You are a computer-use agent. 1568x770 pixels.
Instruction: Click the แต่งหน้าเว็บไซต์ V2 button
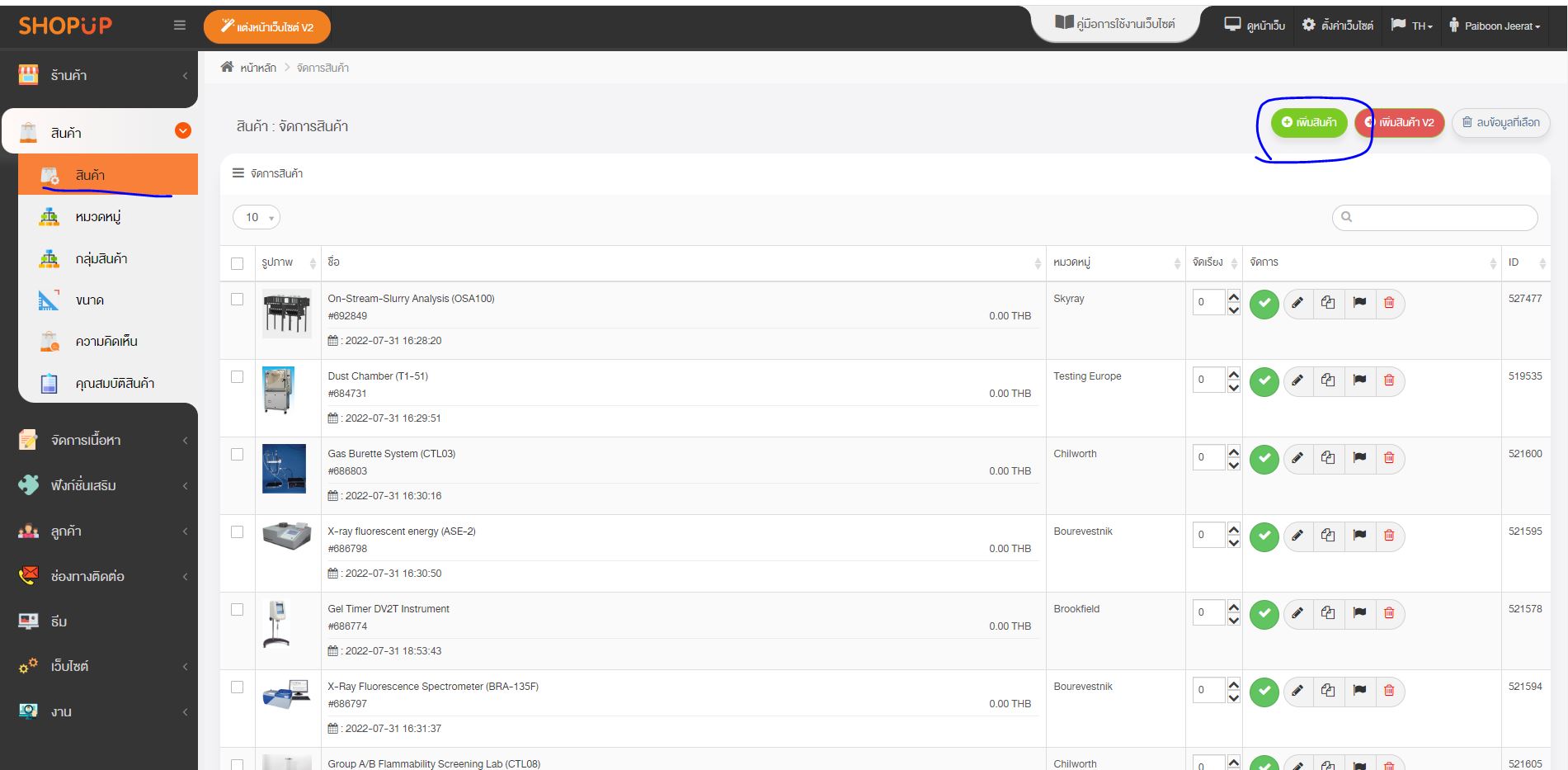pyautogui.click(x=267, y=27)
